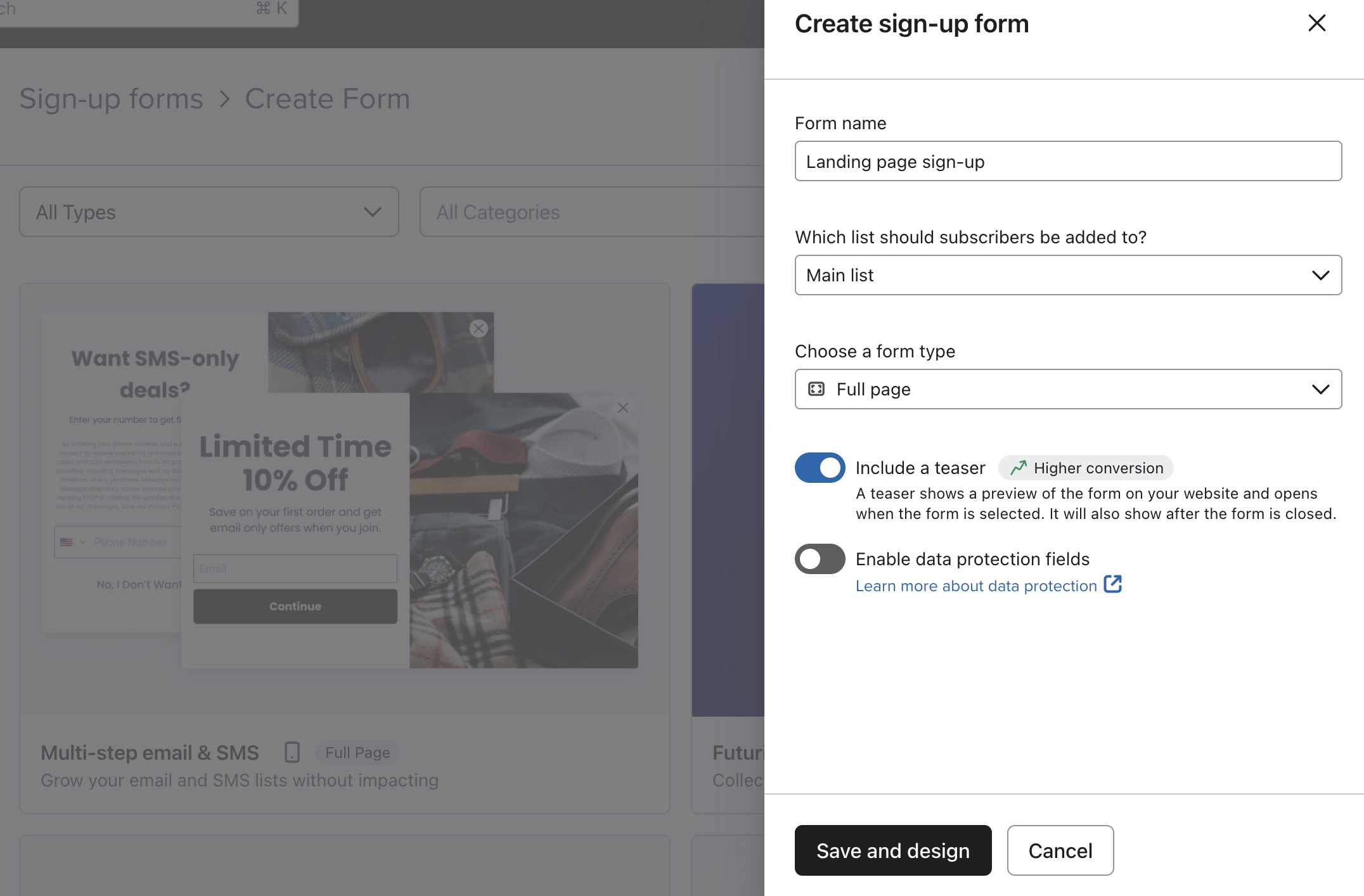Open the external link icon beside data protection
The image size is (1364, 896).
tap(1113, 584)
